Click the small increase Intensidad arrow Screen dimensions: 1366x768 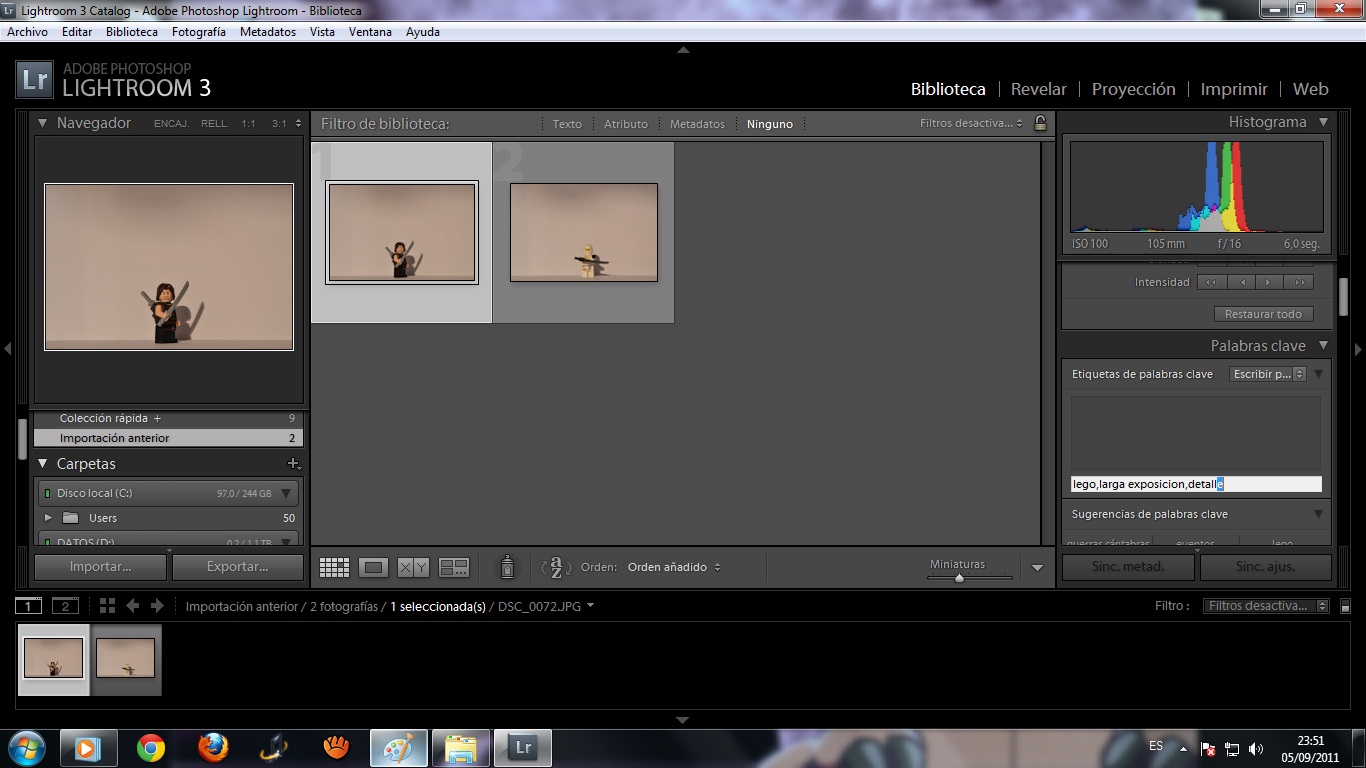coord(1268,282)
